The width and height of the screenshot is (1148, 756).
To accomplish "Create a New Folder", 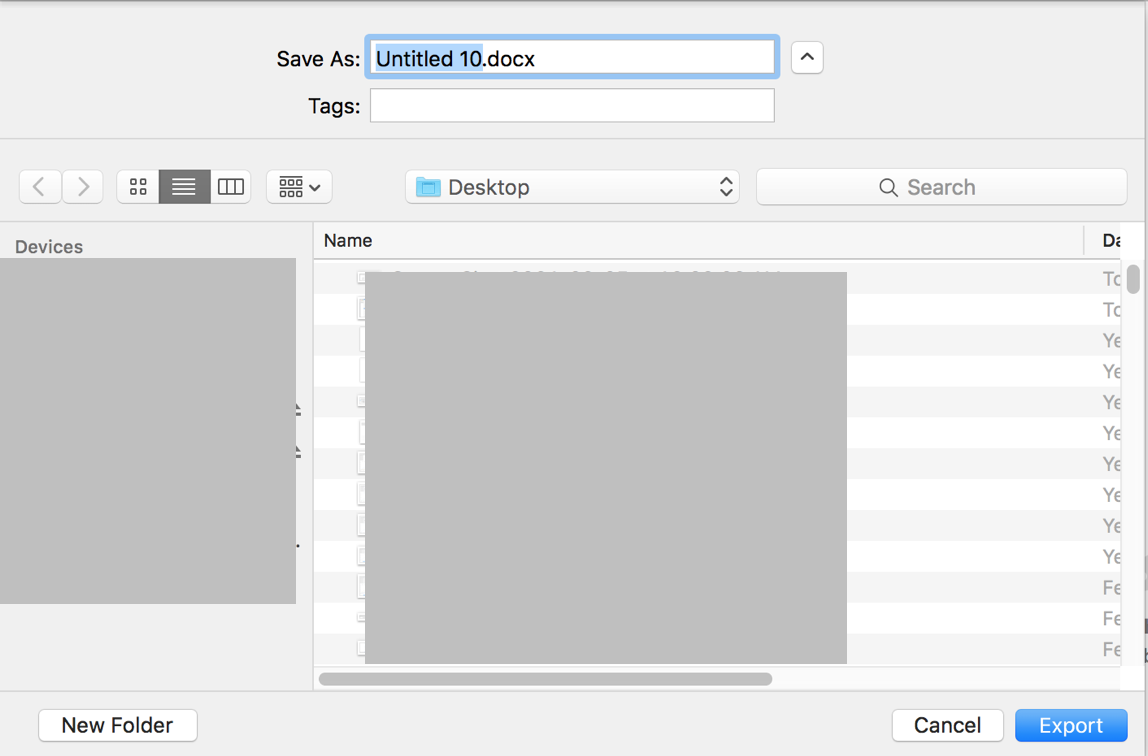I will [117, 725].
